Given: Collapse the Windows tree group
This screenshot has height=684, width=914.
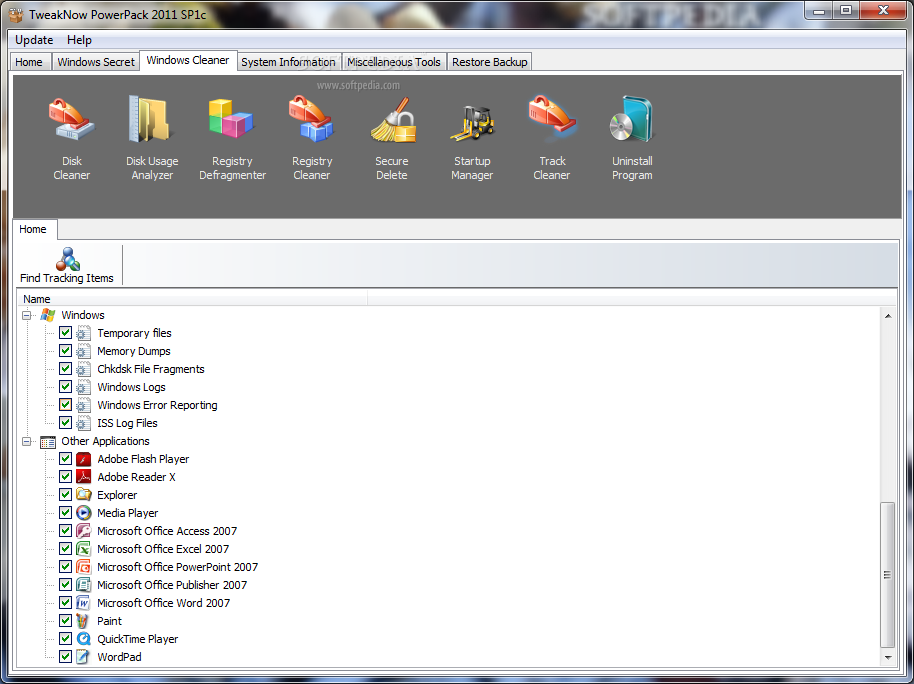Looking at the screenshot, I should (26, 315).
